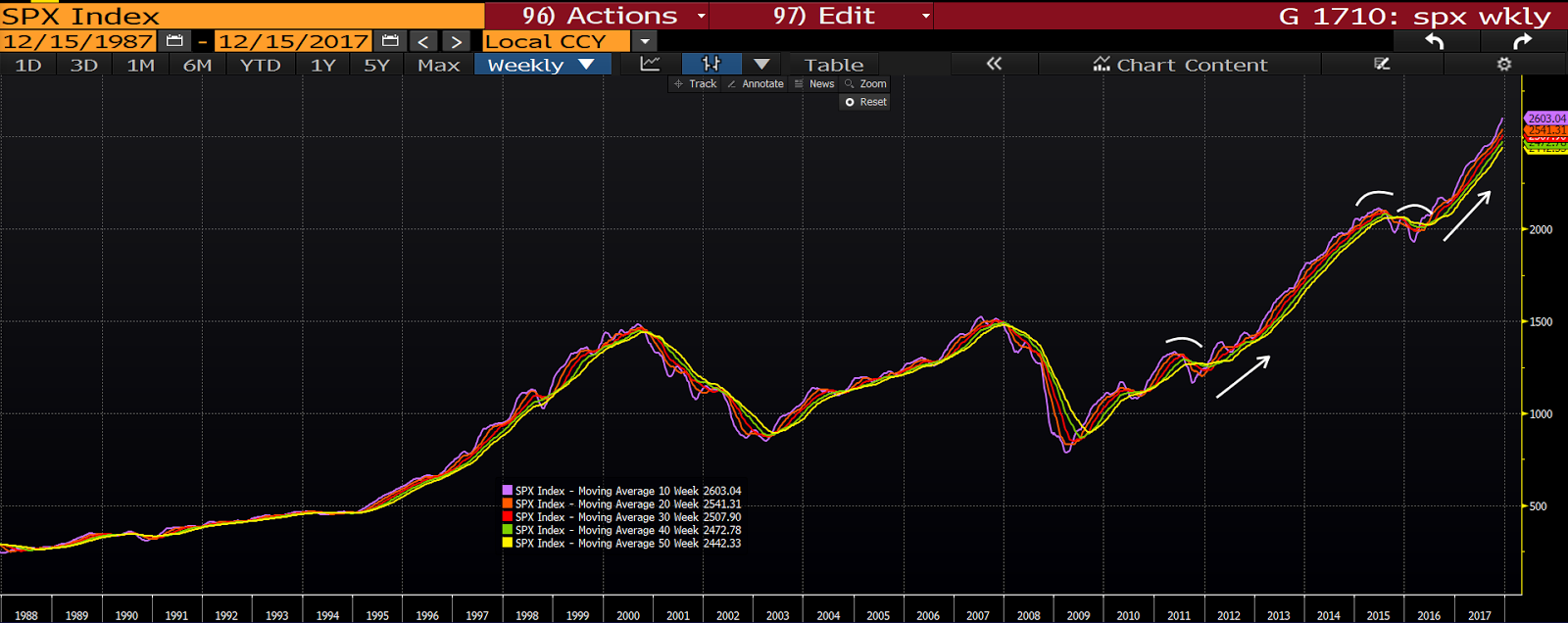Switch to line chart type icon
This screenshot has height=623, width=1568.
click(650, 64)
